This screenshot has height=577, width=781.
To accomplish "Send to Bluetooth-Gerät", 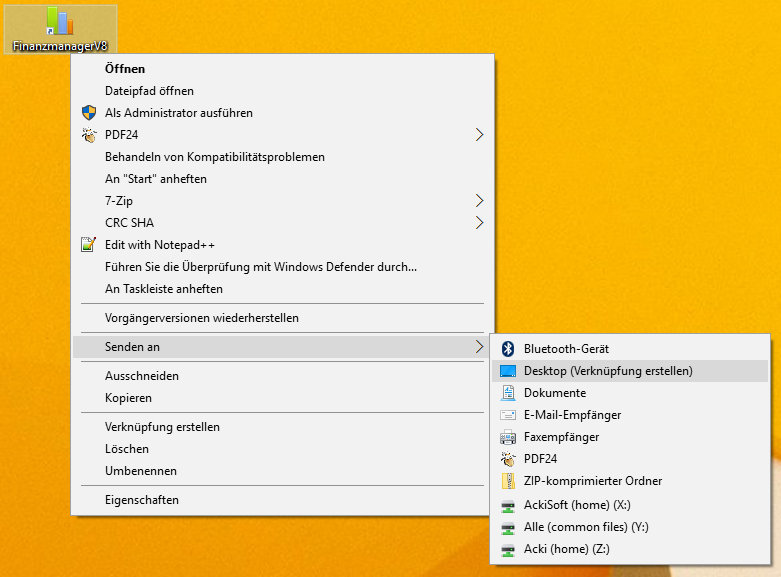I will click(630, 349).
